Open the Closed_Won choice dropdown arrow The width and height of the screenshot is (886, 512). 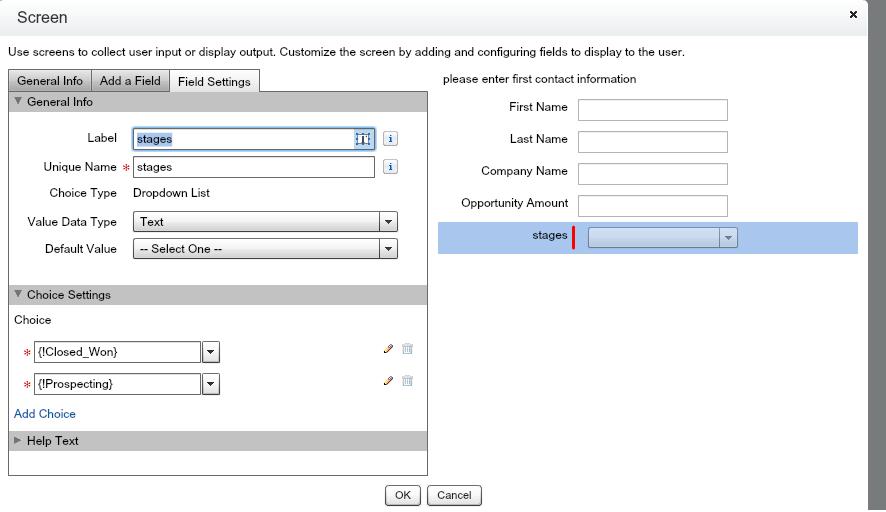tap(211, 352)
